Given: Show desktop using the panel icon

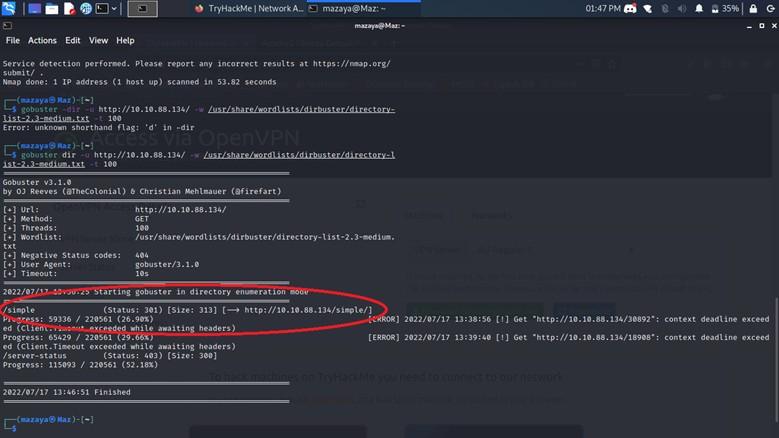Looking at the screenshot, I should point(33,8).
